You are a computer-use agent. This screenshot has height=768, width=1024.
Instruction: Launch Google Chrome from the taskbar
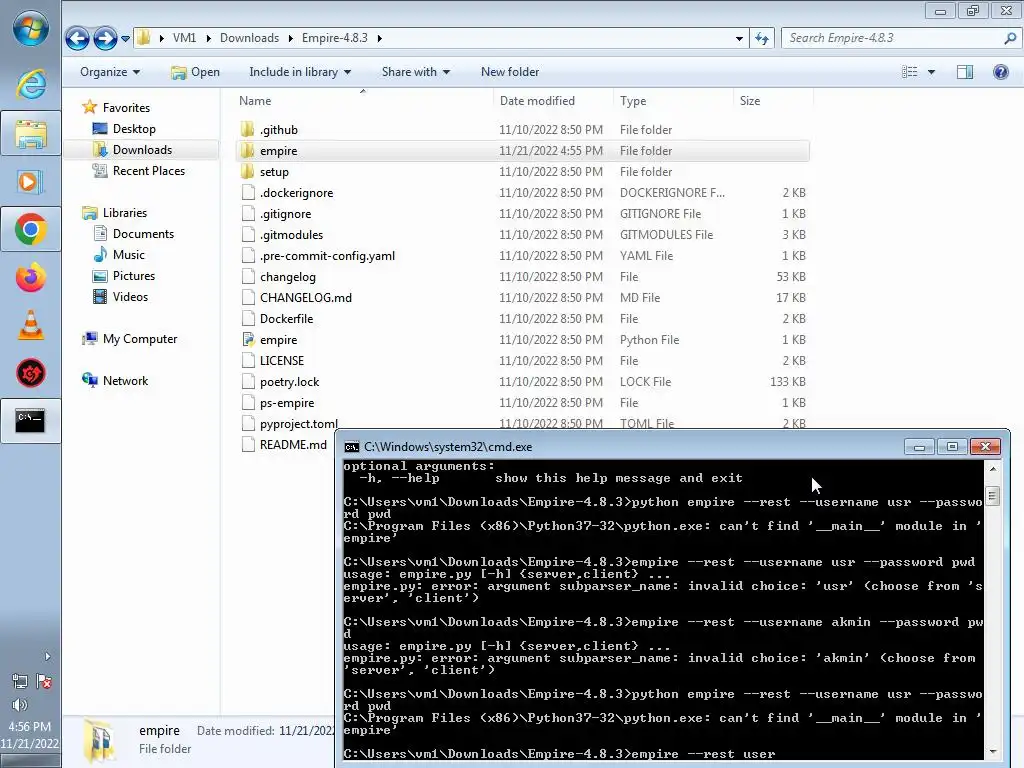point(31,229)
